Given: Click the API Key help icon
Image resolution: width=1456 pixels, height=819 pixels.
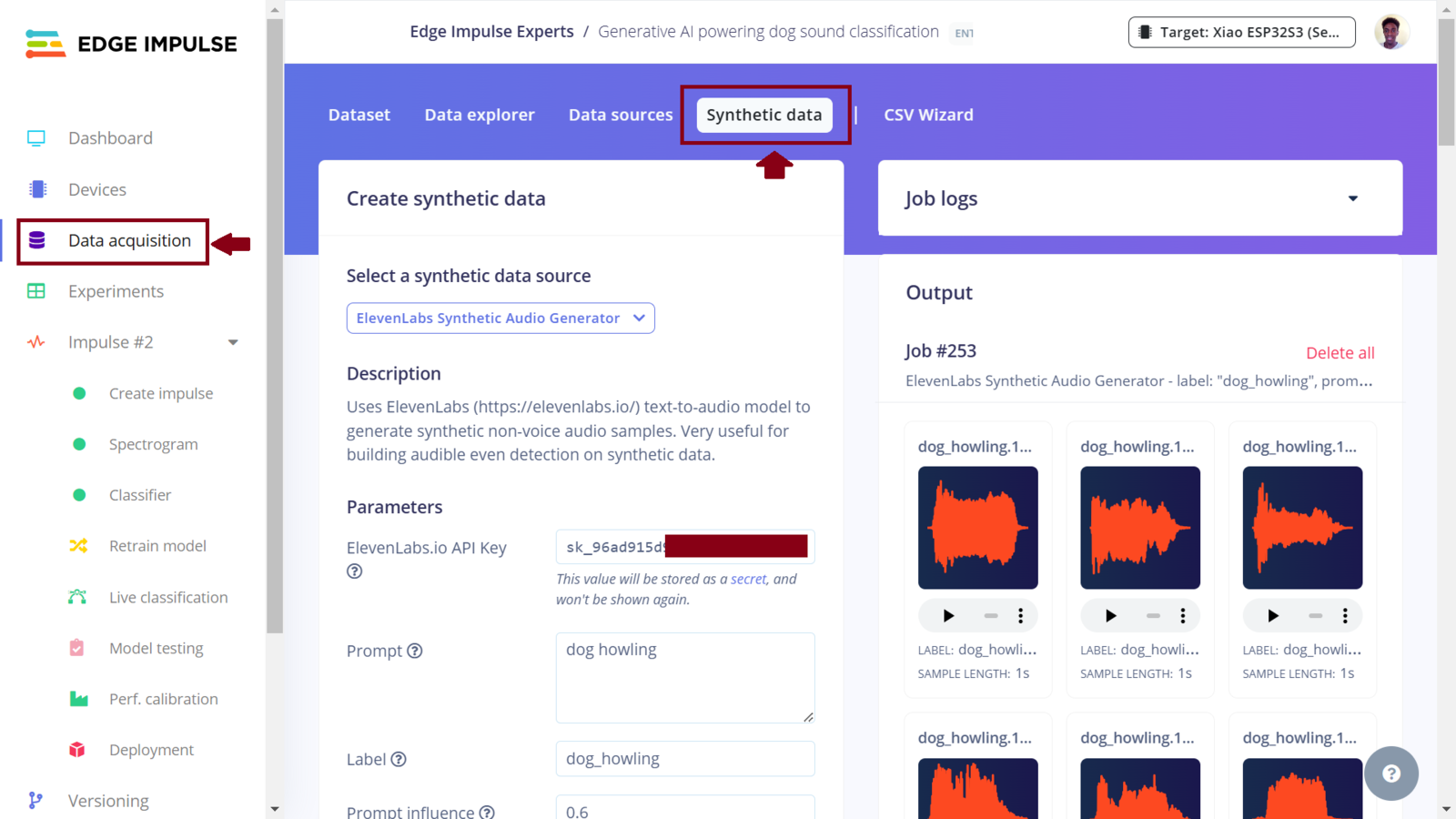Looking at the screenshot, I should point(355,571).
